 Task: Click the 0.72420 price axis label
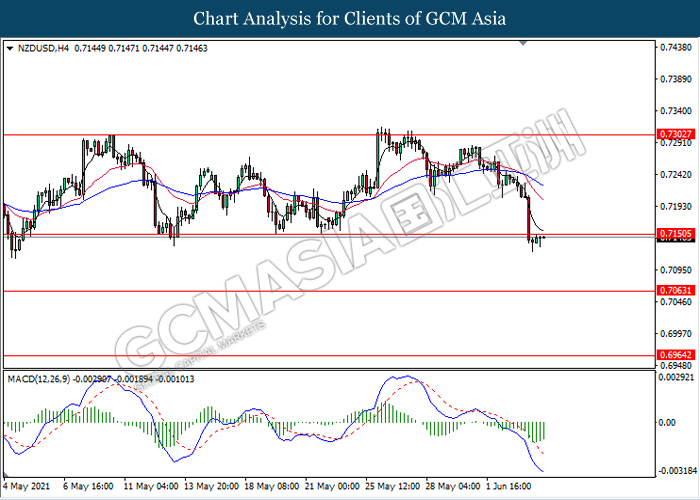pyautogui.click(x=676, y=174)
